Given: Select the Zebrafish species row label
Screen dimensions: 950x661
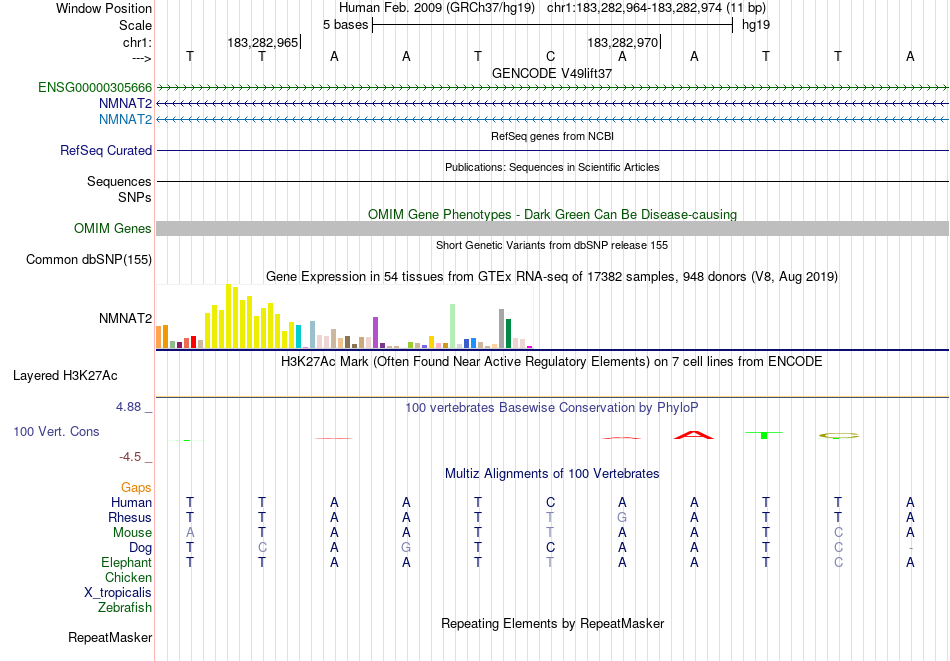Looking at the screenshot, I should pos(125,607).
